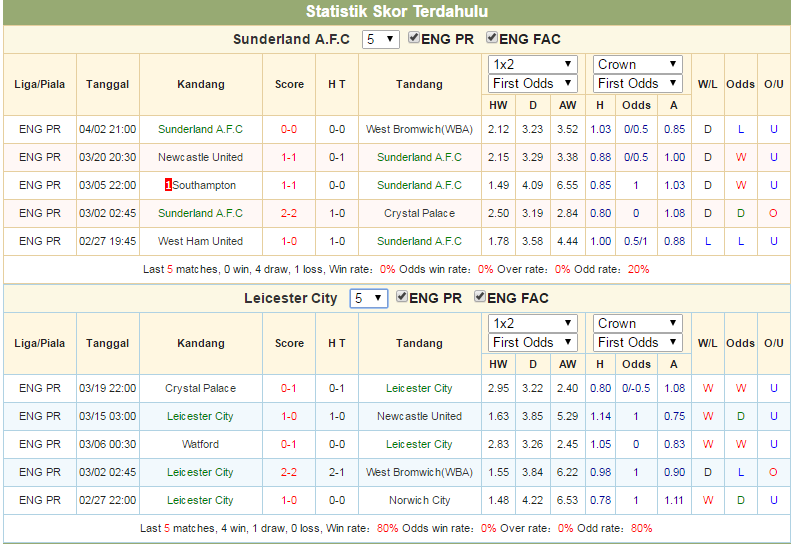The image size is (795, 544).
Task: Click Crystal Palace home team on 03/19
Action: [200, 388]
